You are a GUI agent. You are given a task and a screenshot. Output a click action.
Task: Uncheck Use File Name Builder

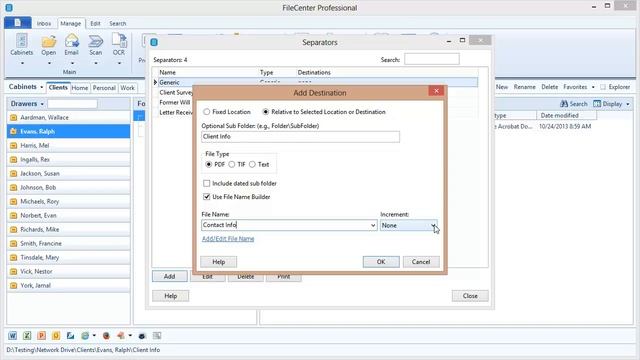tap(207, 197)
